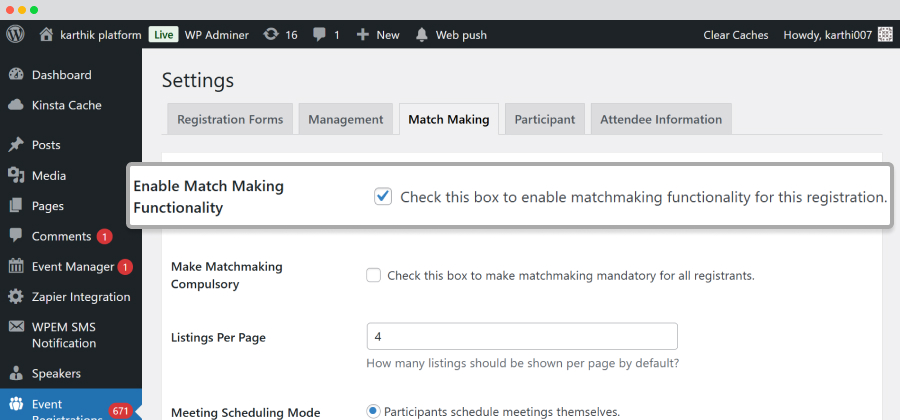Viewport: 900px width, 420px height.
Task: Click the Kinsta Cache cloud icon
Action: [16, 105]
